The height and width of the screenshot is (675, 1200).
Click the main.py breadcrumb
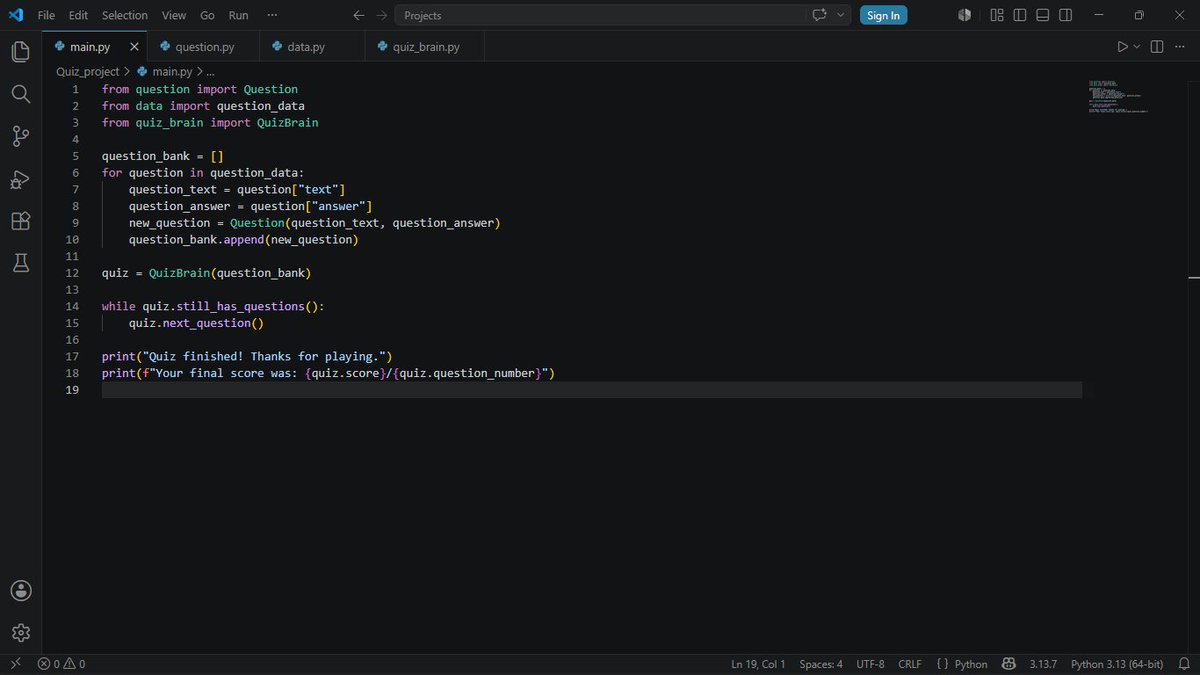point(172,72)
